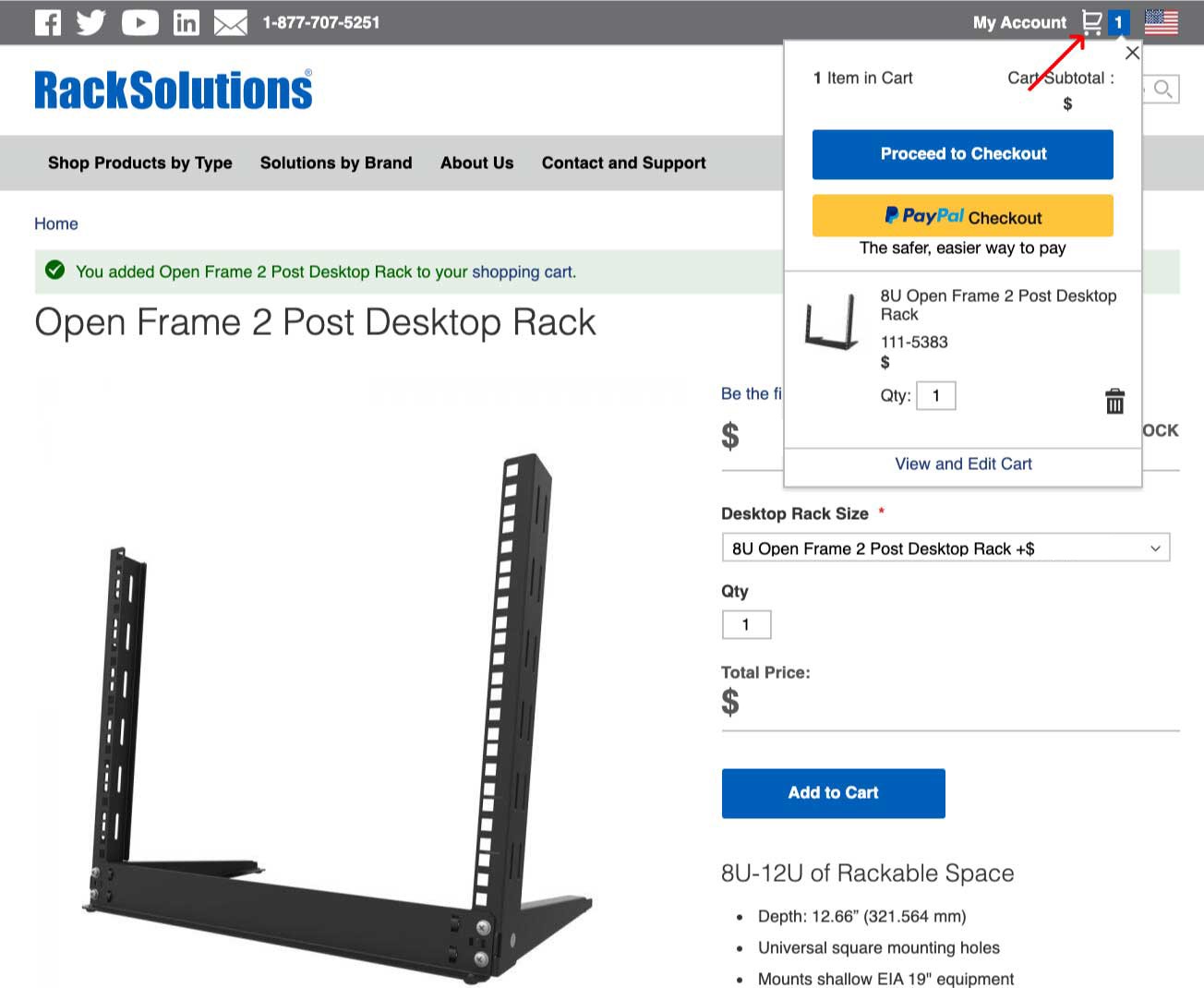1204x988 pixels.
Task: Open the Facebook page icon
Action: pyautogui.click(x=48, y=22)
